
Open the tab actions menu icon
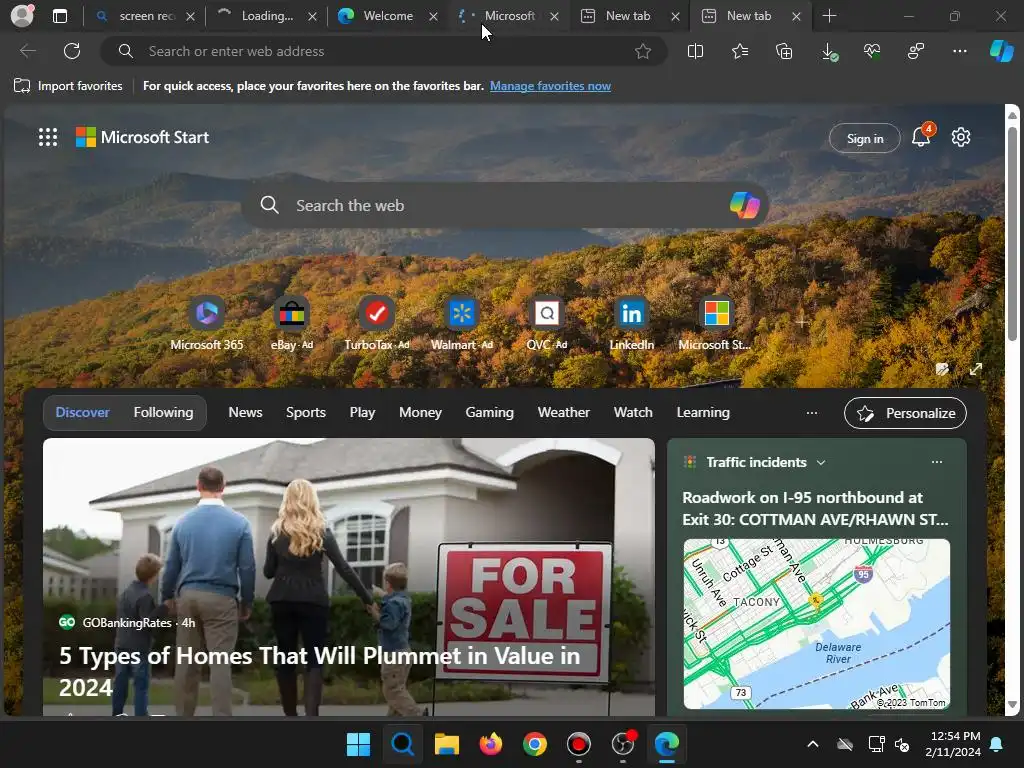click(60, 16)
